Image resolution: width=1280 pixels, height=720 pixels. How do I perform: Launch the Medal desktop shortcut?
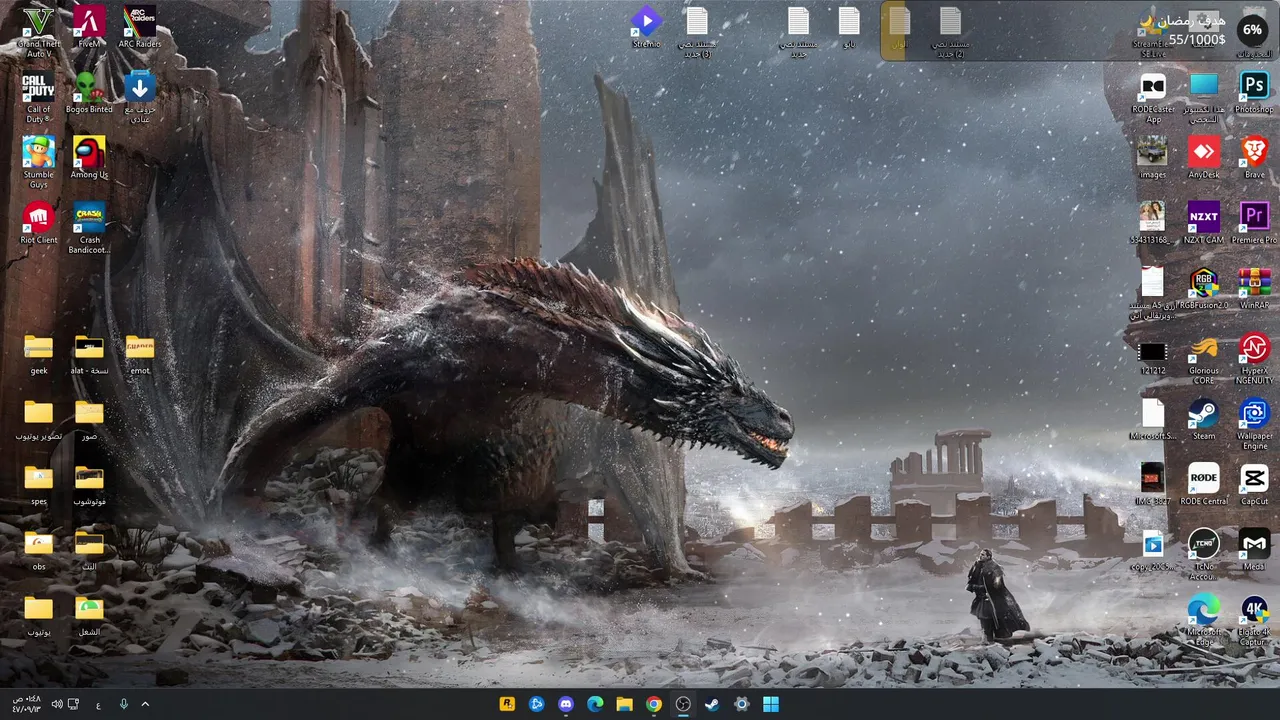click(1254, 551)
